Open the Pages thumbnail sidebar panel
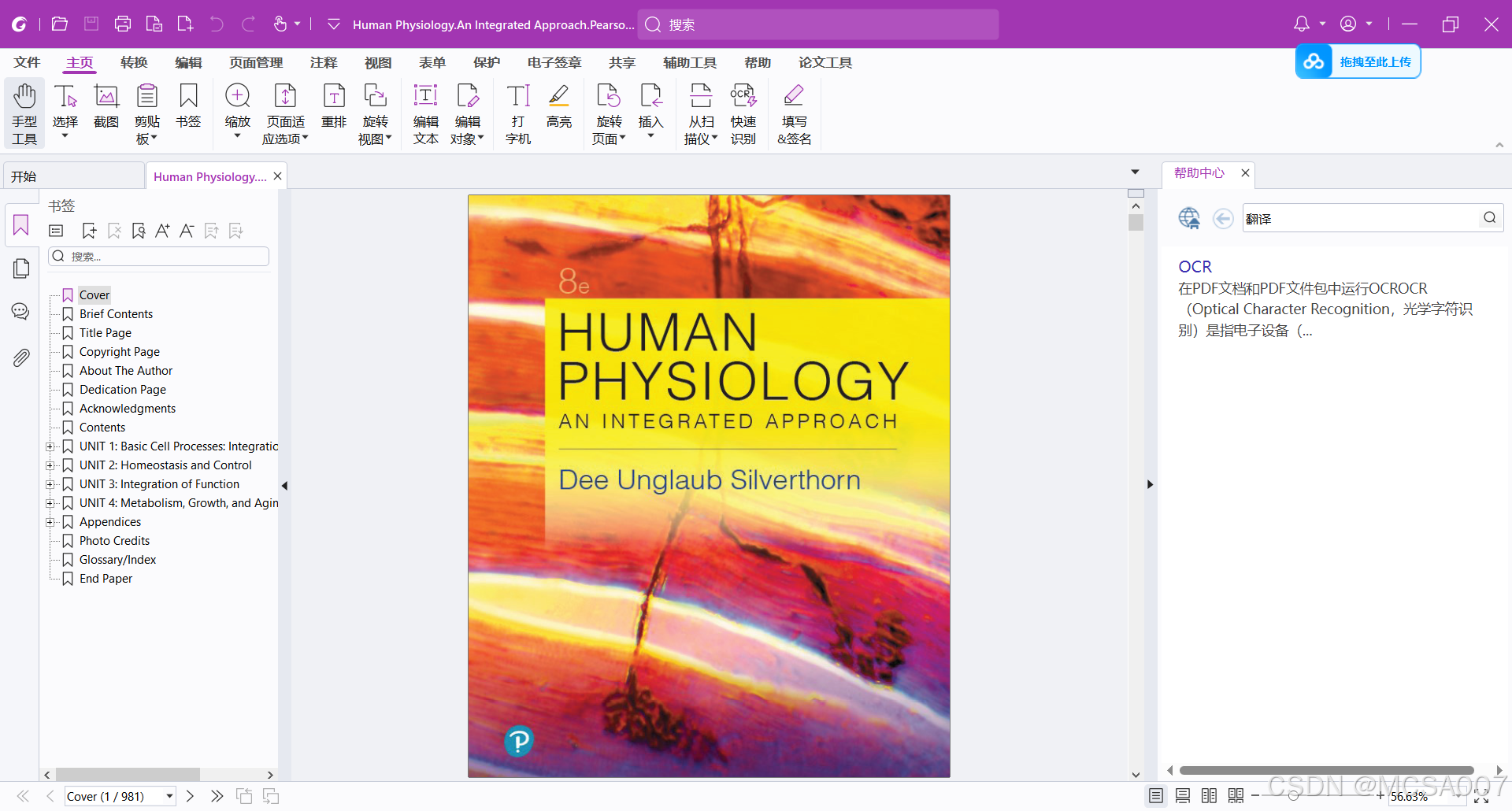 click(x=21, y=268)
